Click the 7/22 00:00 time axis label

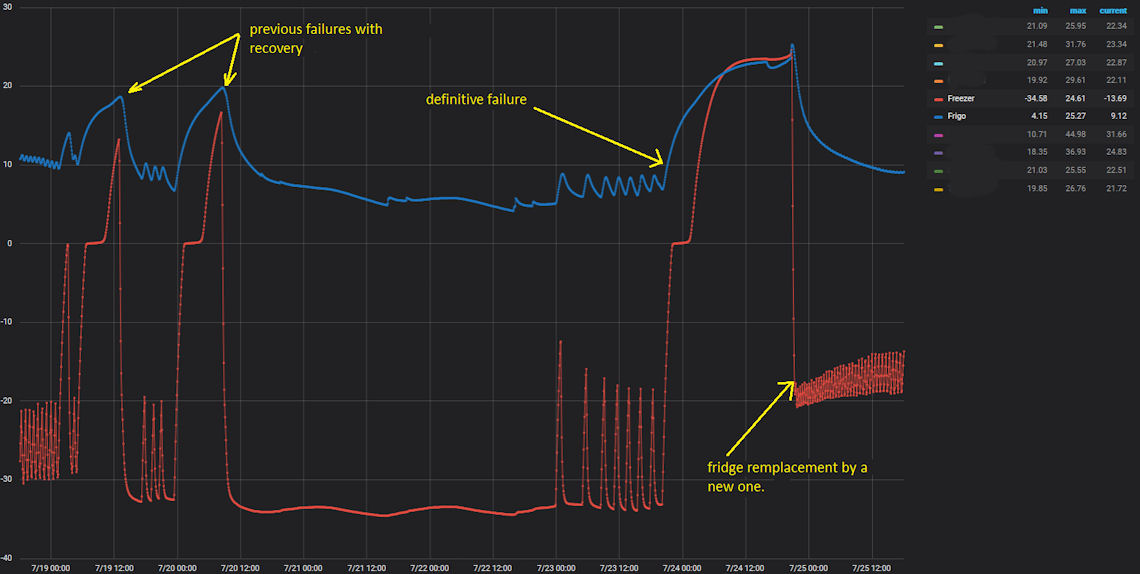430,567
